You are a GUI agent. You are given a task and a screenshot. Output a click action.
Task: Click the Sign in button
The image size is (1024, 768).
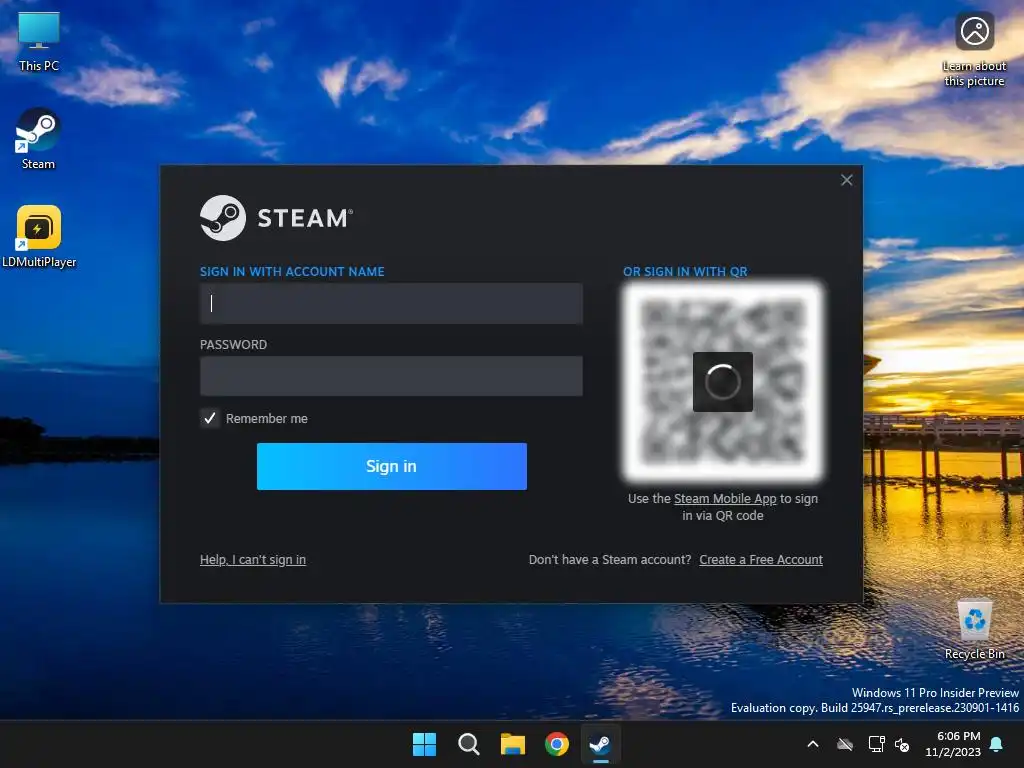[x=392, y=466]
